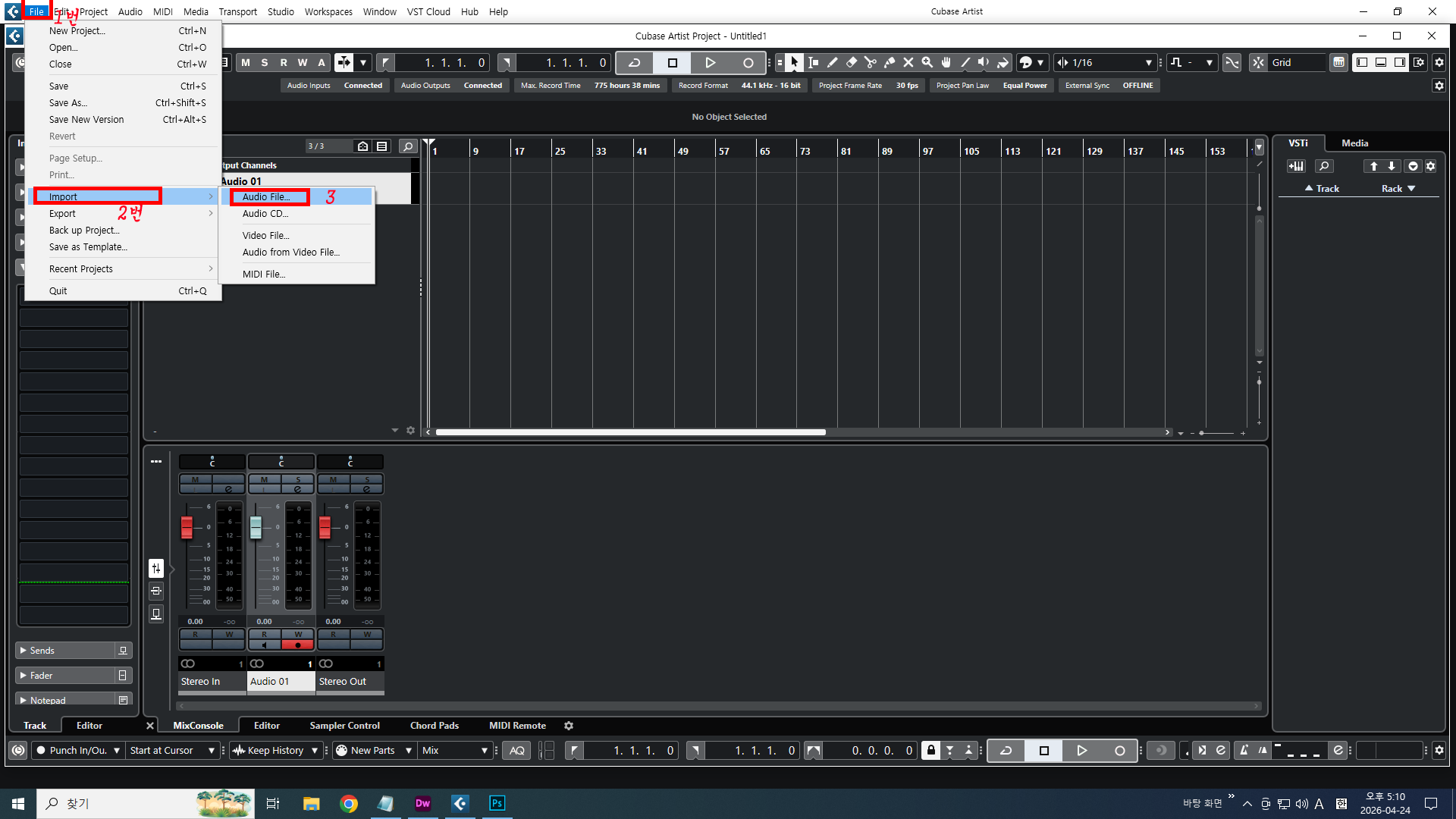The width and height of the screenshot is (1456, 819).
Task: Click Record in the top transport
Action: coord(748,63)
